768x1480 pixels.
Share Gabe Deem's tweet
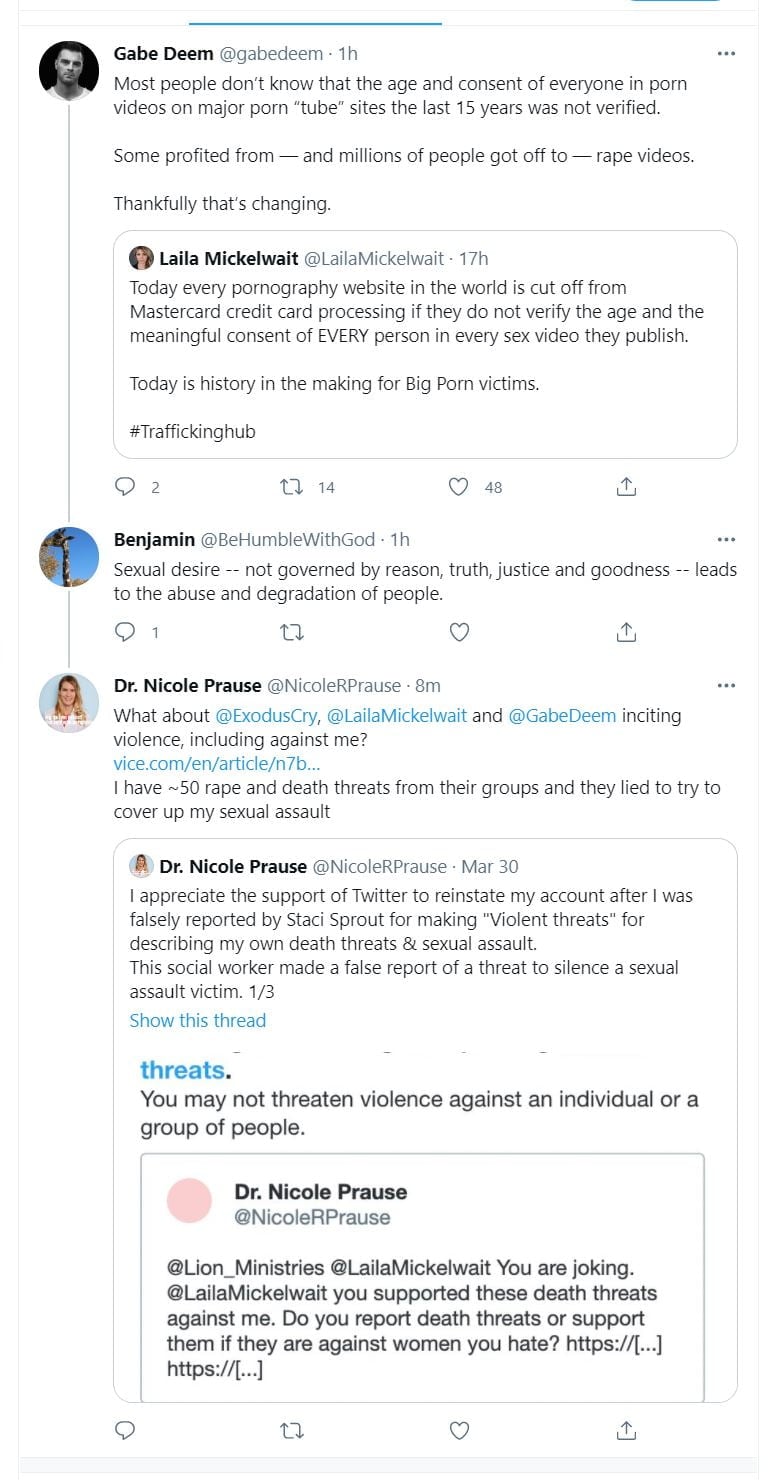pyautogui.click(x=626, y=487)
